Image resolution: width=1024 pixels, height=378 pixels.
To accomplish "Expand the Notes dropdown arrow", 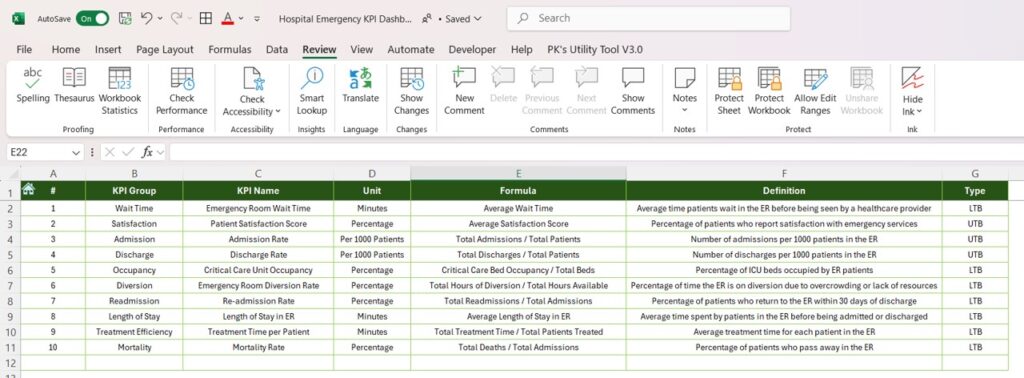I will tap(684, 110).
